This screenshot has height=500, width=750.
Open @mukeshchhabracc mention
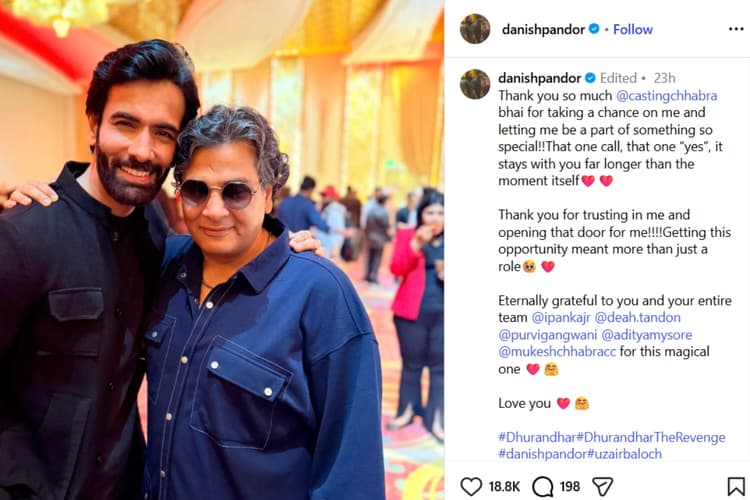pyautogui.click(x=557, y=352)
